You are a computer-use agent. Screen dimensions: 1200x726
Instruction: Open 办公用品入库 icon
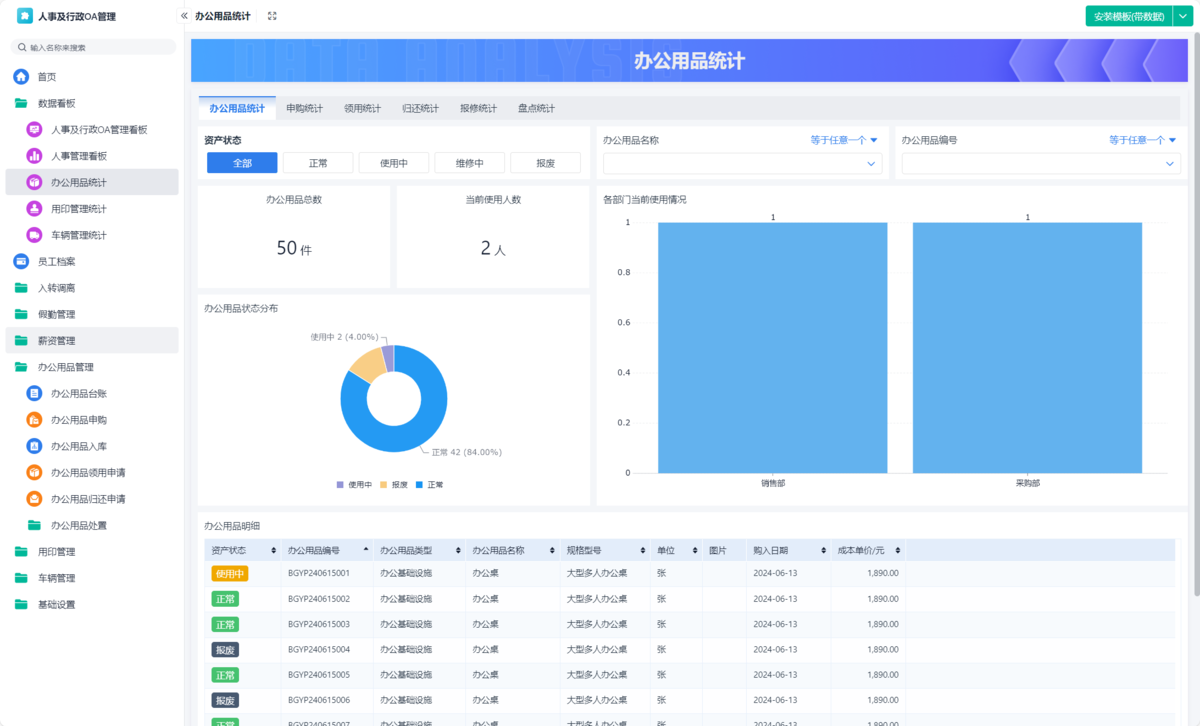click(x=34, y=446)
